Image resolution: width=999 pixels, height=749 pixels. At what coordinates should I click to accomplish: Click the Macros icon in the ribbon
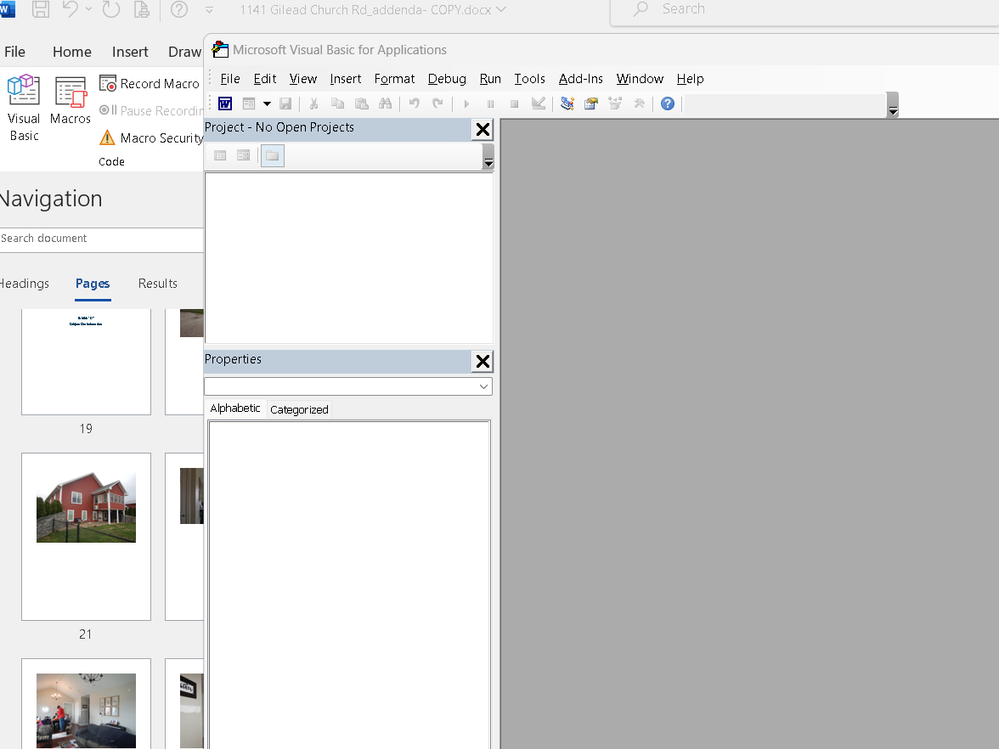[x=69, y=100]
